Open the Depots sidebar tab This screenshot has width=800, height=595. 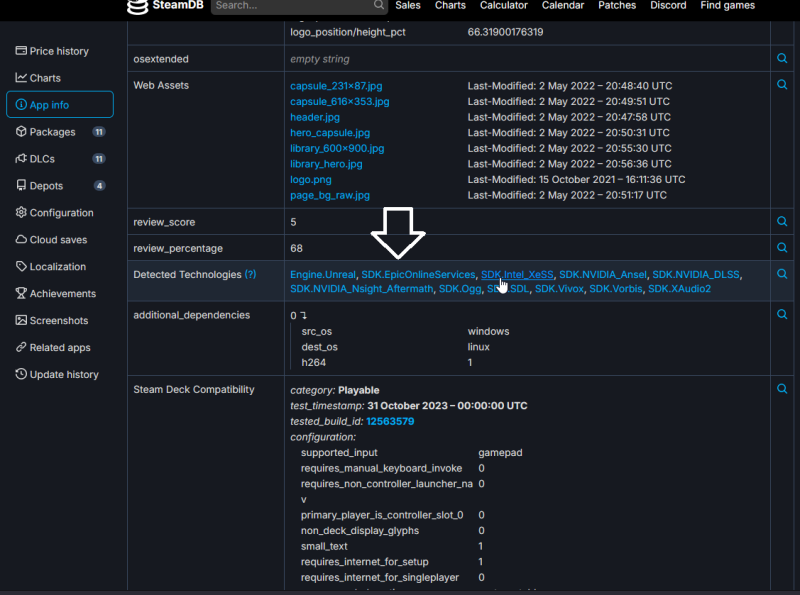pyautogui.click(x=60, y=186)
